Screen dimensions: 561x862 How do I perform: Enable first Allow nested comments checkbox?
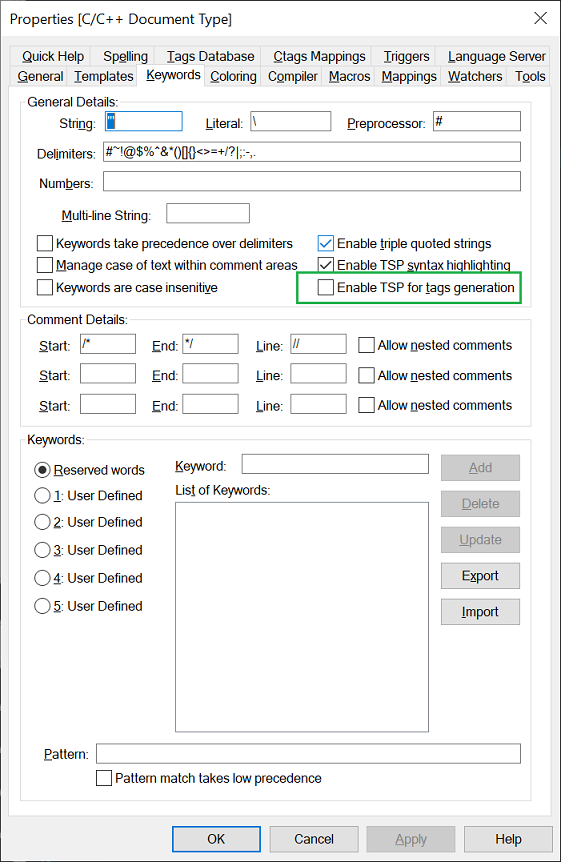(x=366, y=345)
